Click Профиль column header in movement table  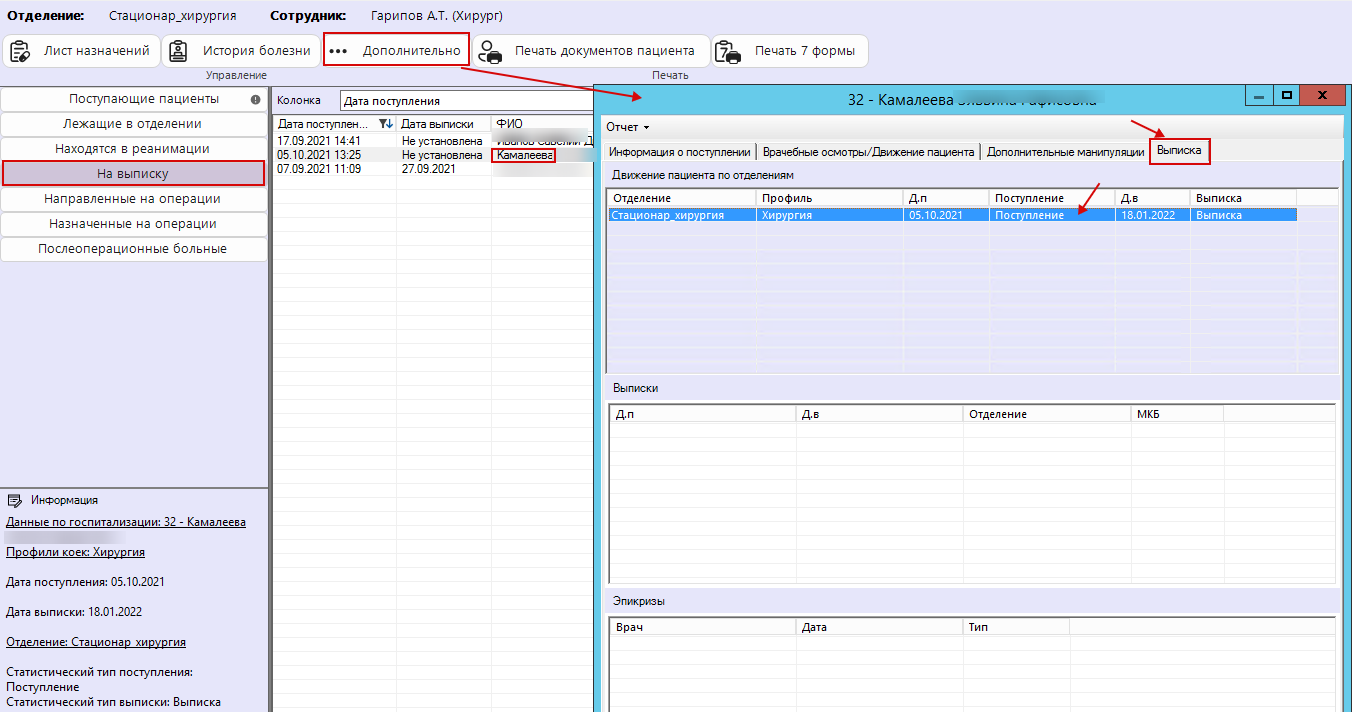point(829,198)
